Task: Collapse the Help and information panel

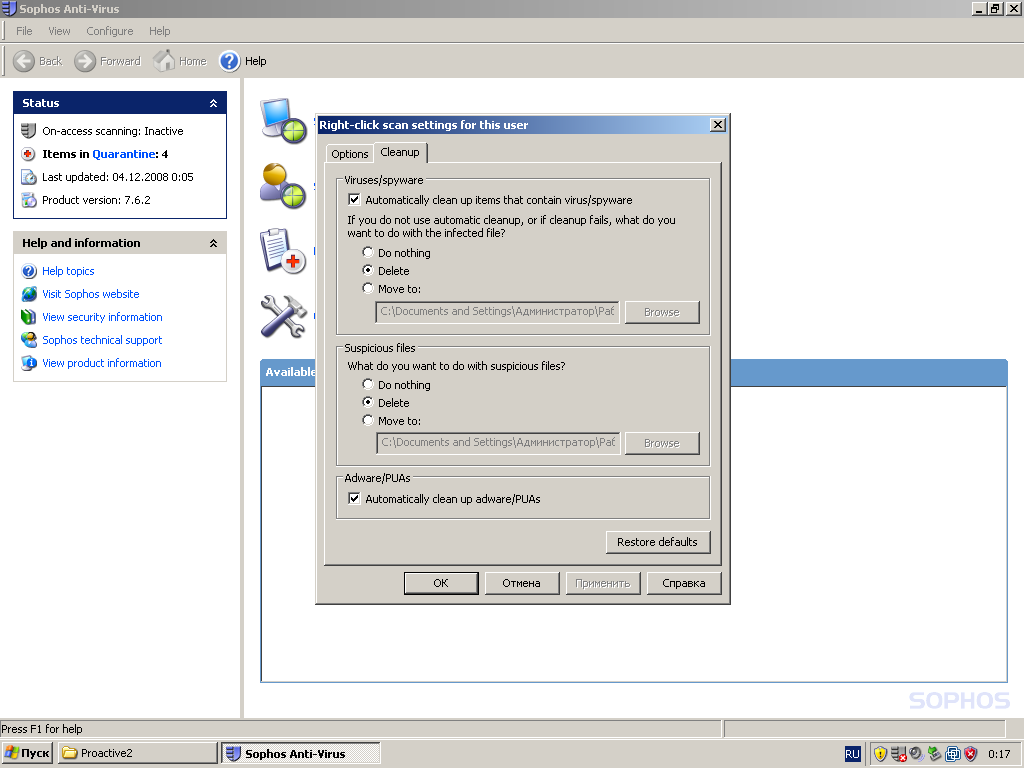Action: click(213, 243)
